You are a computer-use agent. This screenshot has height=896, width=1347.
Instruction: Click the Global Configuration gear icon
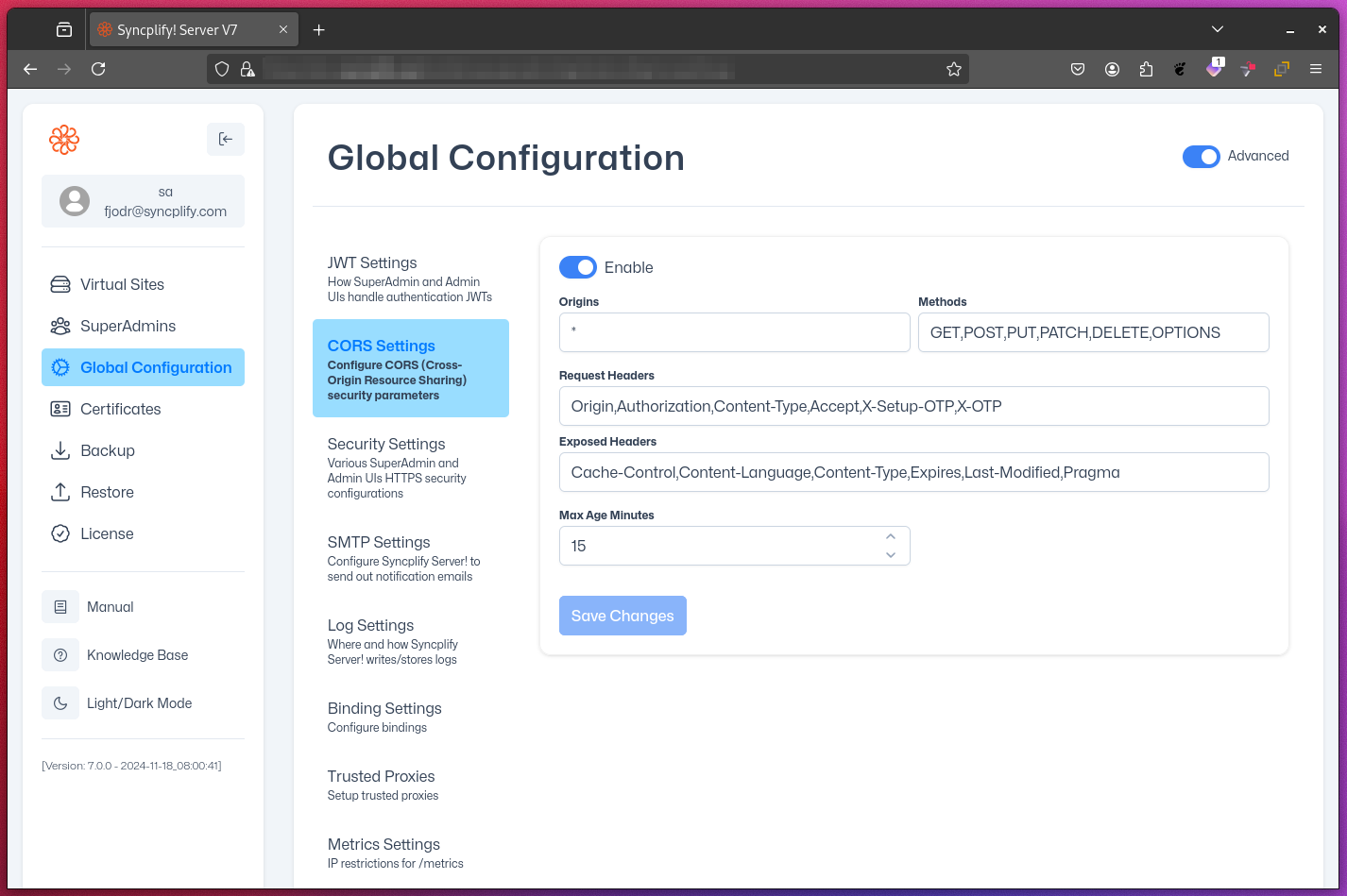pos(60,367)
